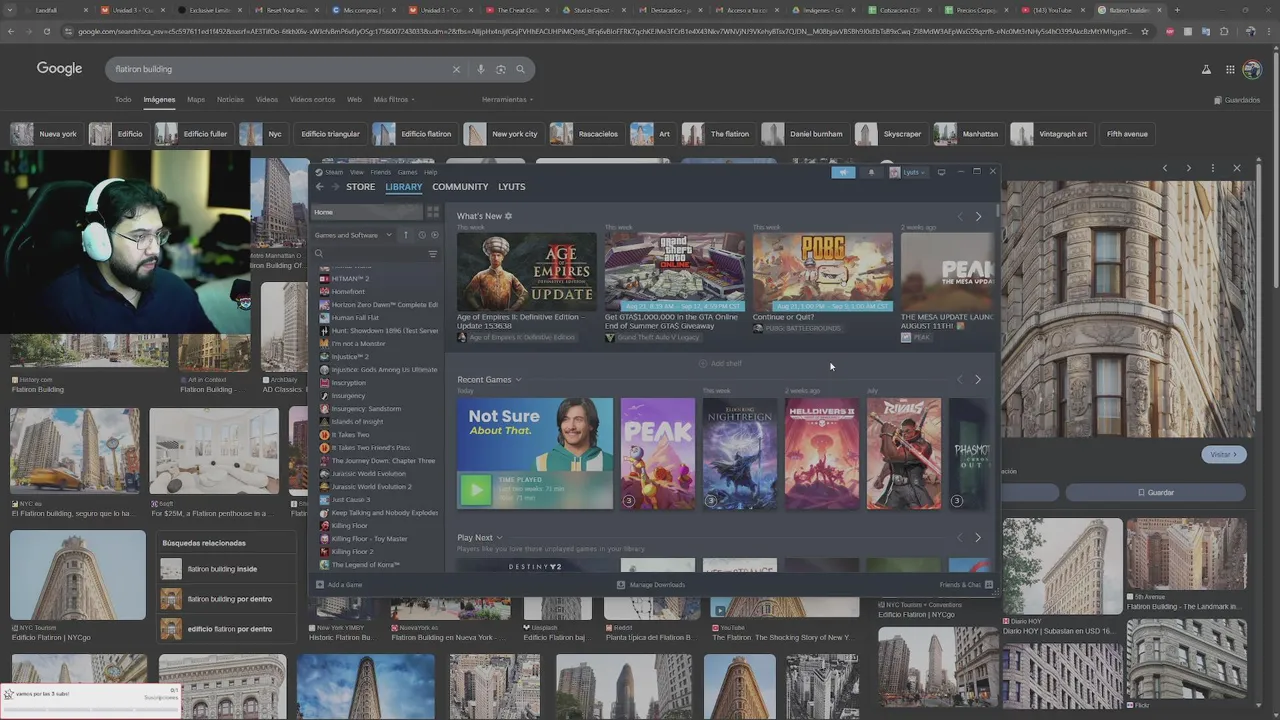Select Google 'Noticias' search tab
The width and height of the screenshot is (1280, 720).
pyautogui.click(x=230, y=100)
